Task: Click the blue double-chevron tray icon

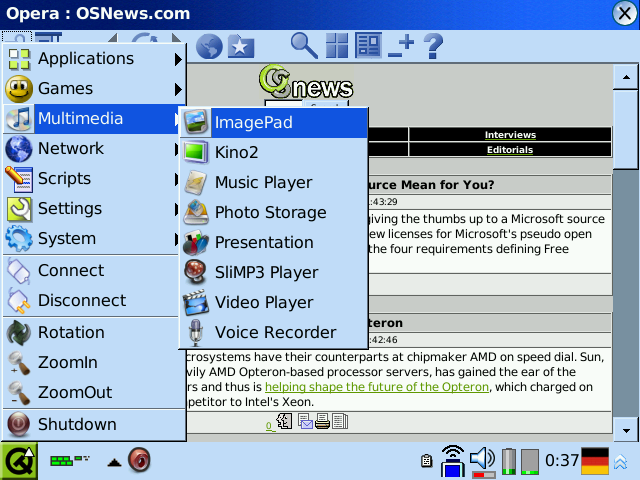Action: (620, 462)
